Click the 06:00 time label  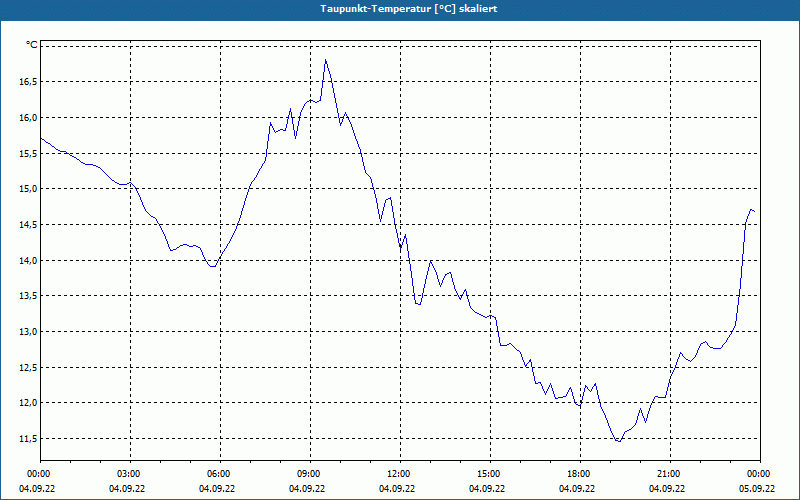pos(220,474)
